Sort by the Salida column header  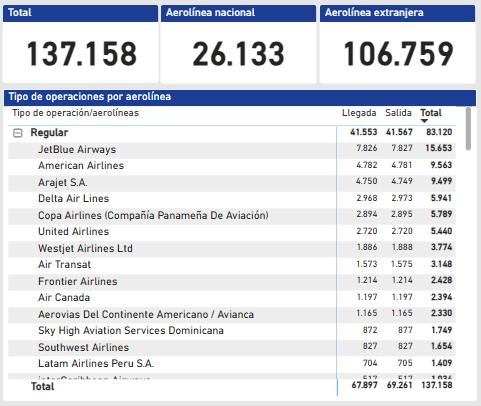pos(398,113)
